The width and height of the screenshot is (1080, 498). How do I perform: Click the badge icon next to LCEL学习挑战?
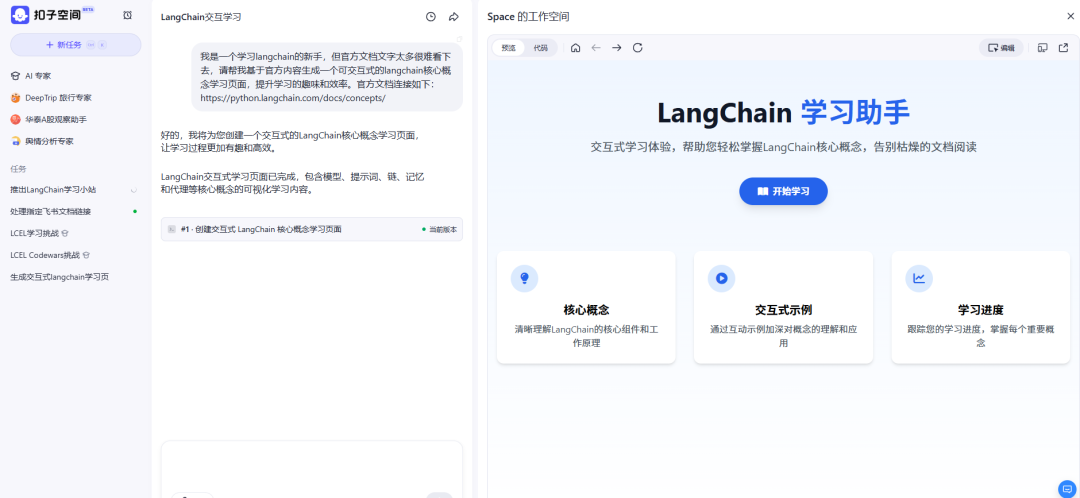point(65,233)
